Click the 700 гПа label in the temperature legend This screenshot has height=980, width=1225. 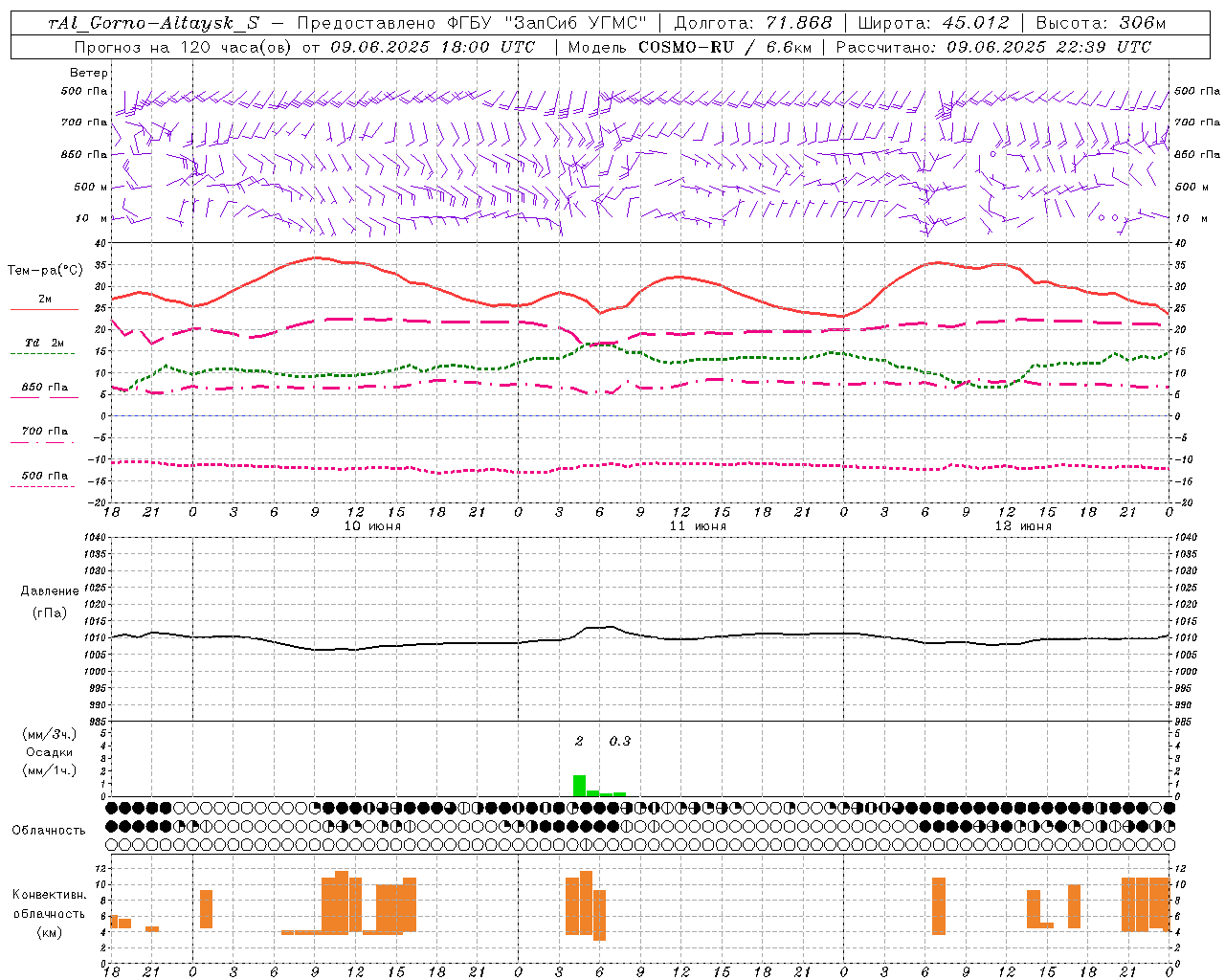(x=44, y=432)
